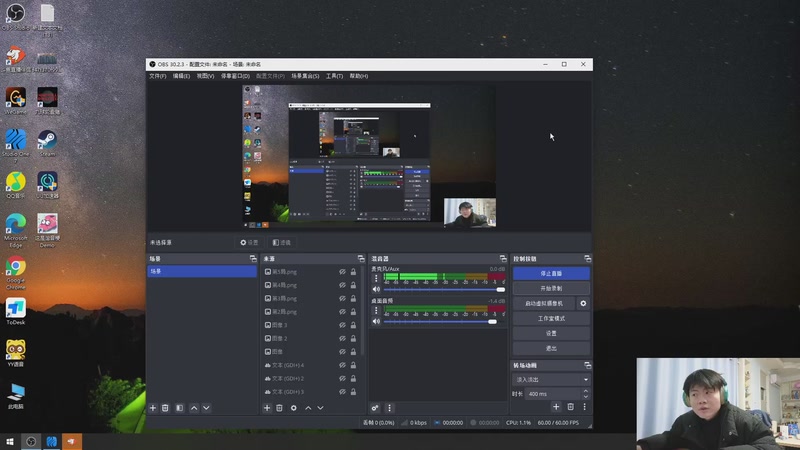Open the Windows Start menu
The height and width of the screenshot is (450, 800).
[x=10, y=441]
